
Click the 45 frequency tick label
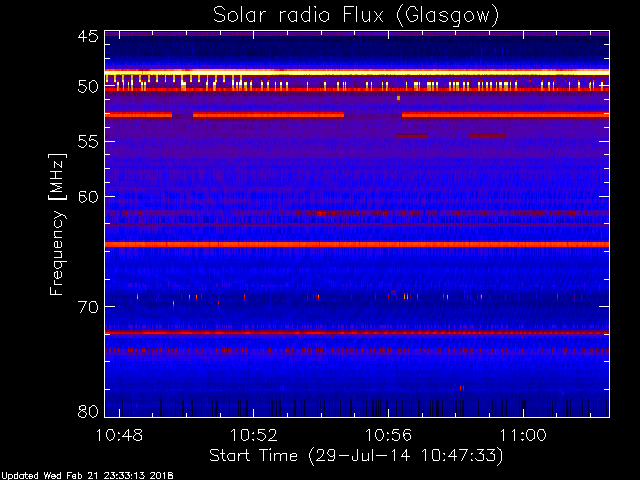(x=88, y=36)
